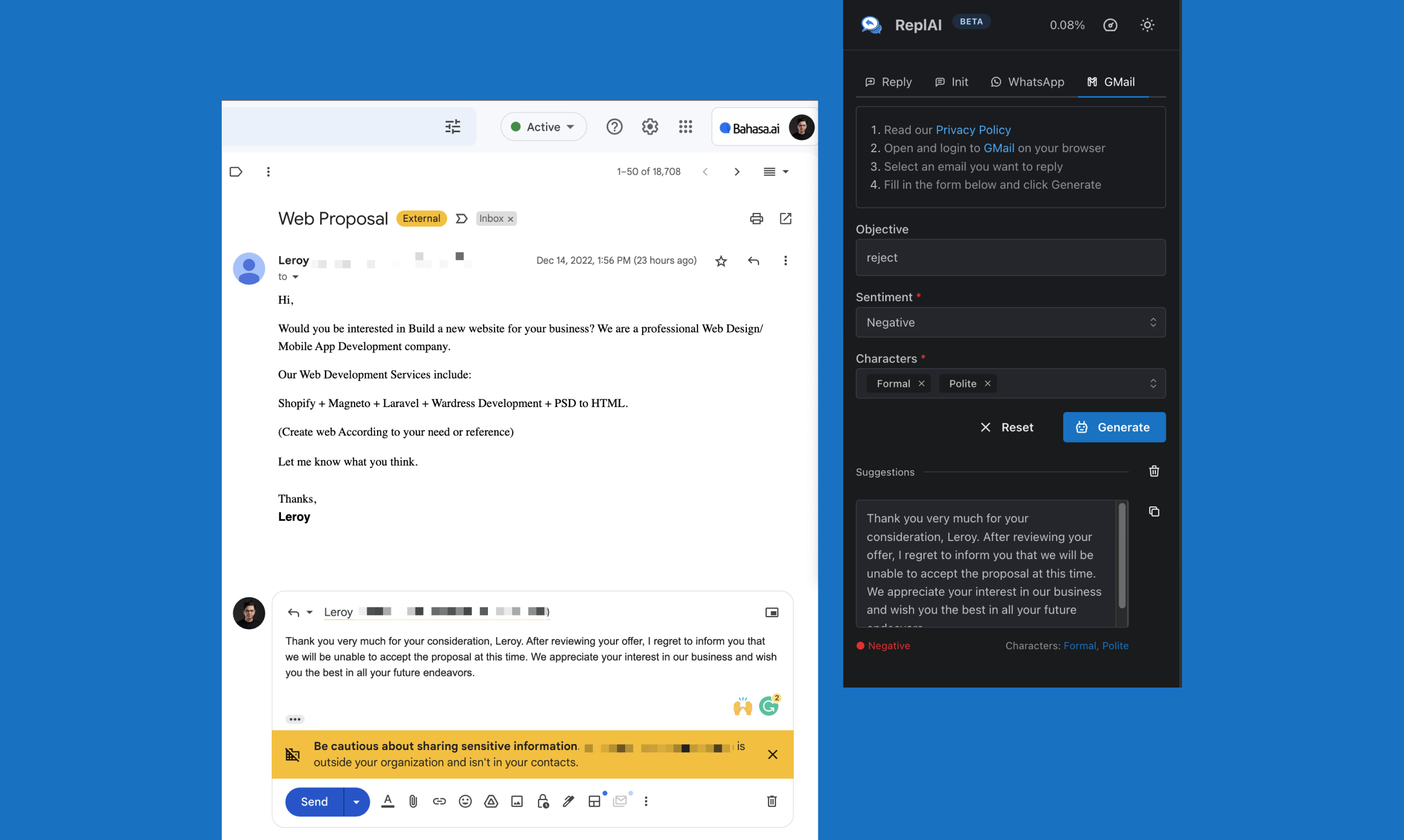Open Gmail settings gear
Screen dimensions: 1404x840
[649, 126]
